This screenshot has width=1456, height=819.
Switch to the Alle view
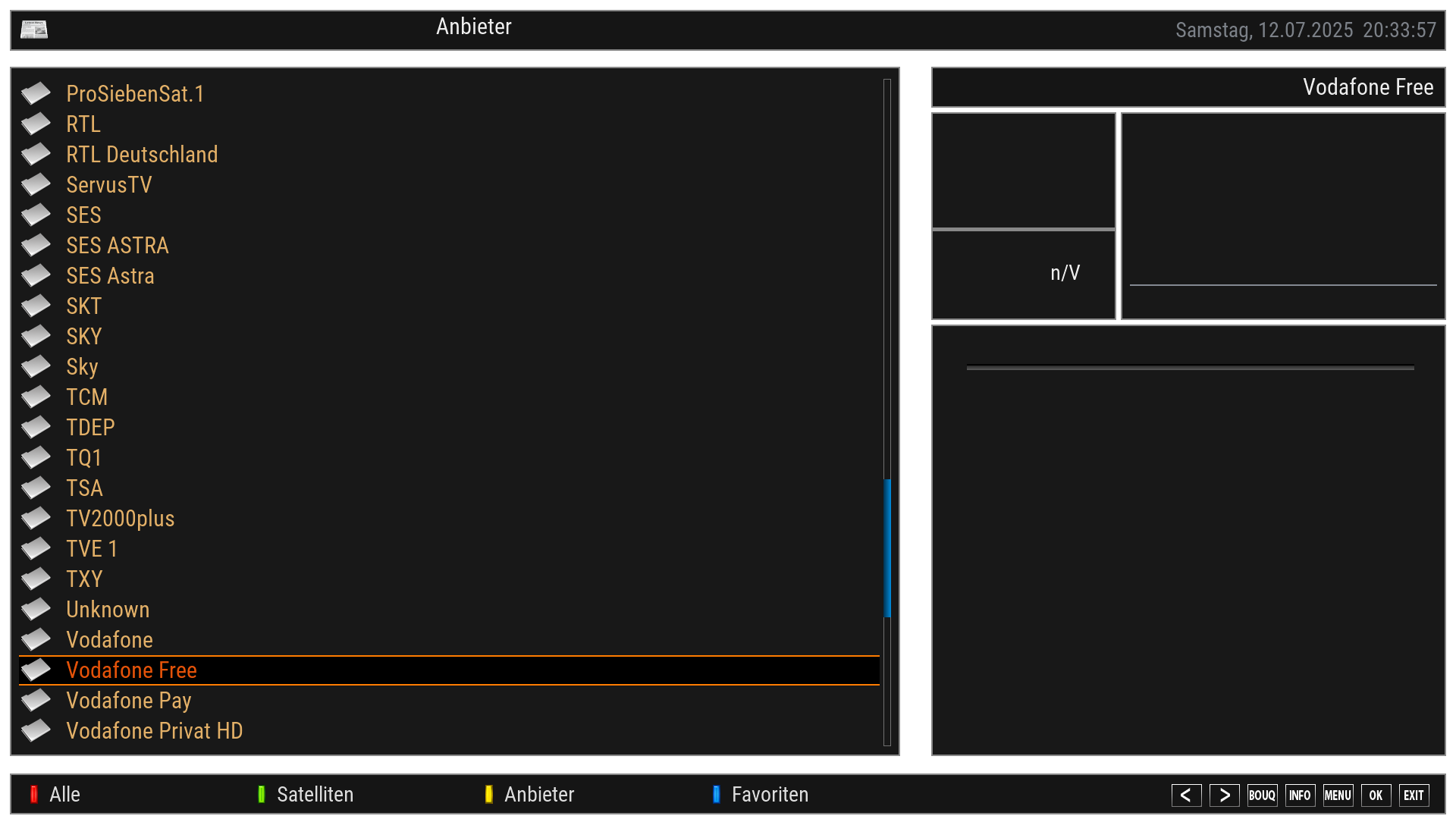coord(65,794)
